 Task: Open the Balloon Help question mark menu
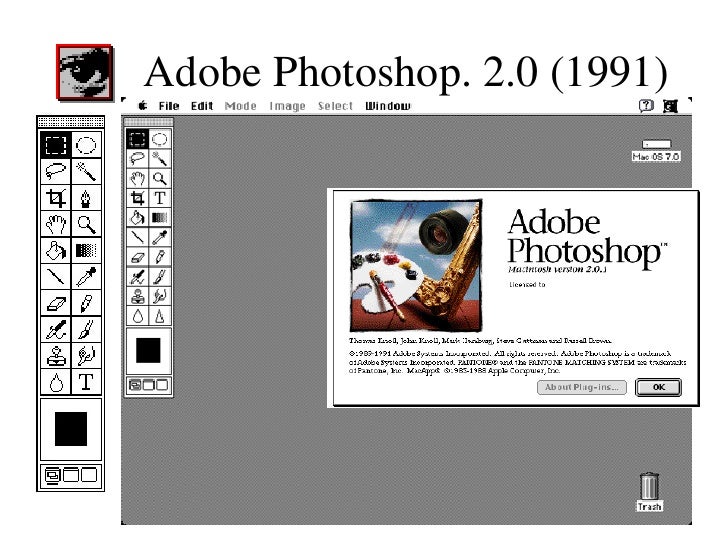646,106
